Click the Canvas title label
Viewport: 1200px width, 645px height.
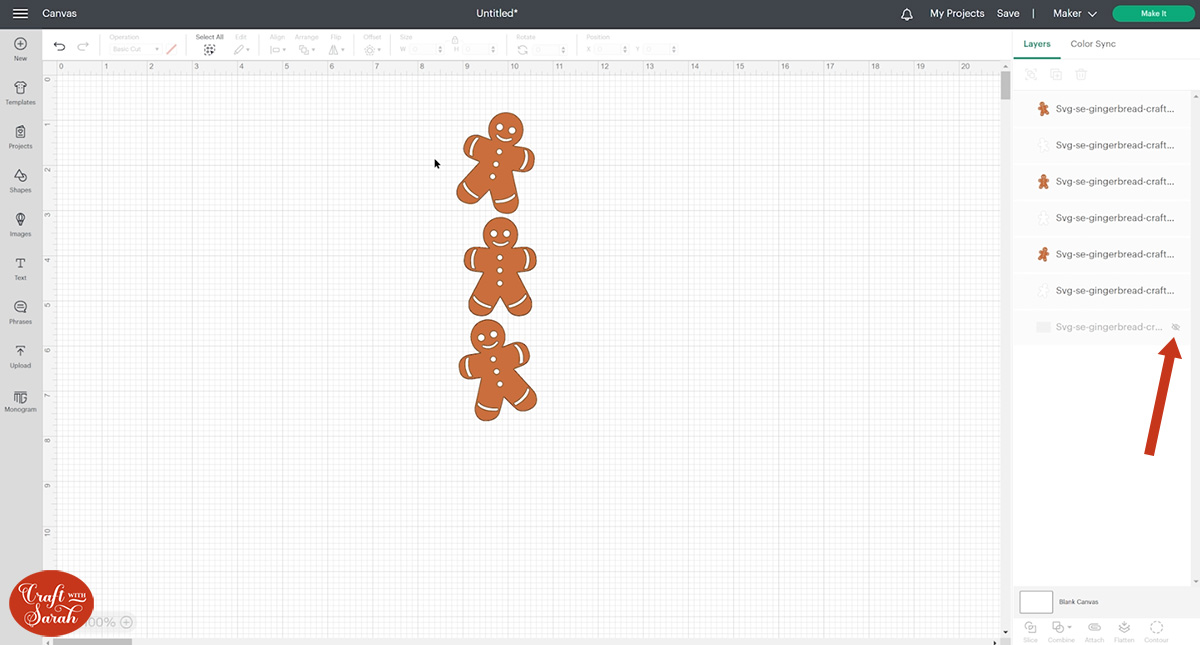click(59, 14)
